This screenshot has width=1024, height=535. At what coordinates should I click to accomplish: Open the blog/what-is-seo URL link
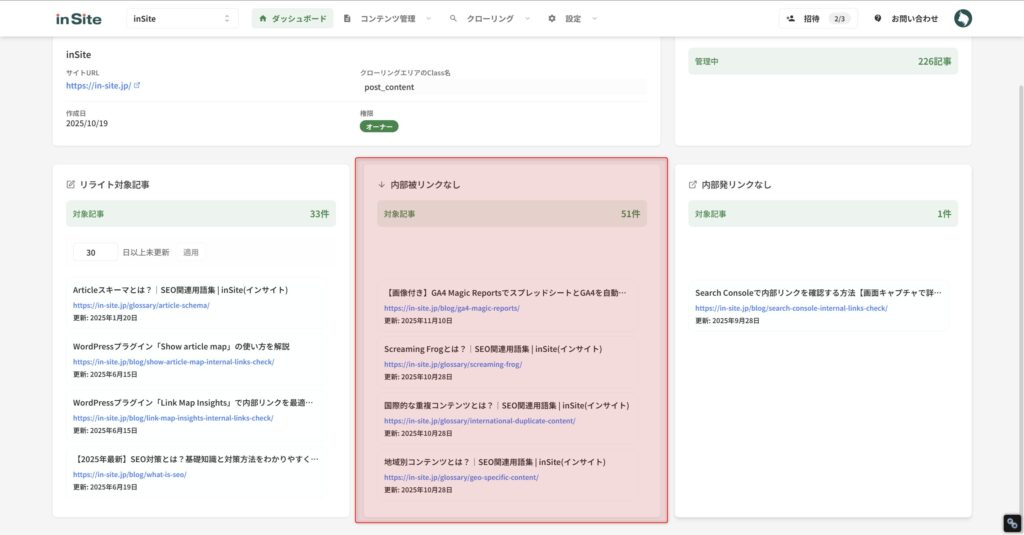pyautogui.click(x=129, y=474)
